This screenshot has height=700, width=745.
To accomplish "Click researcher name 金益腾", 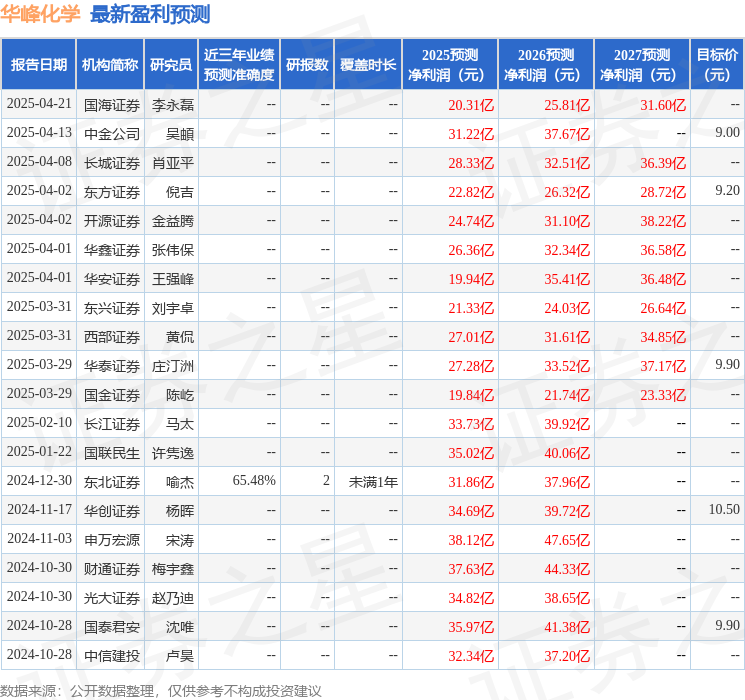I will pyautogui.click(x=173, y=221).
